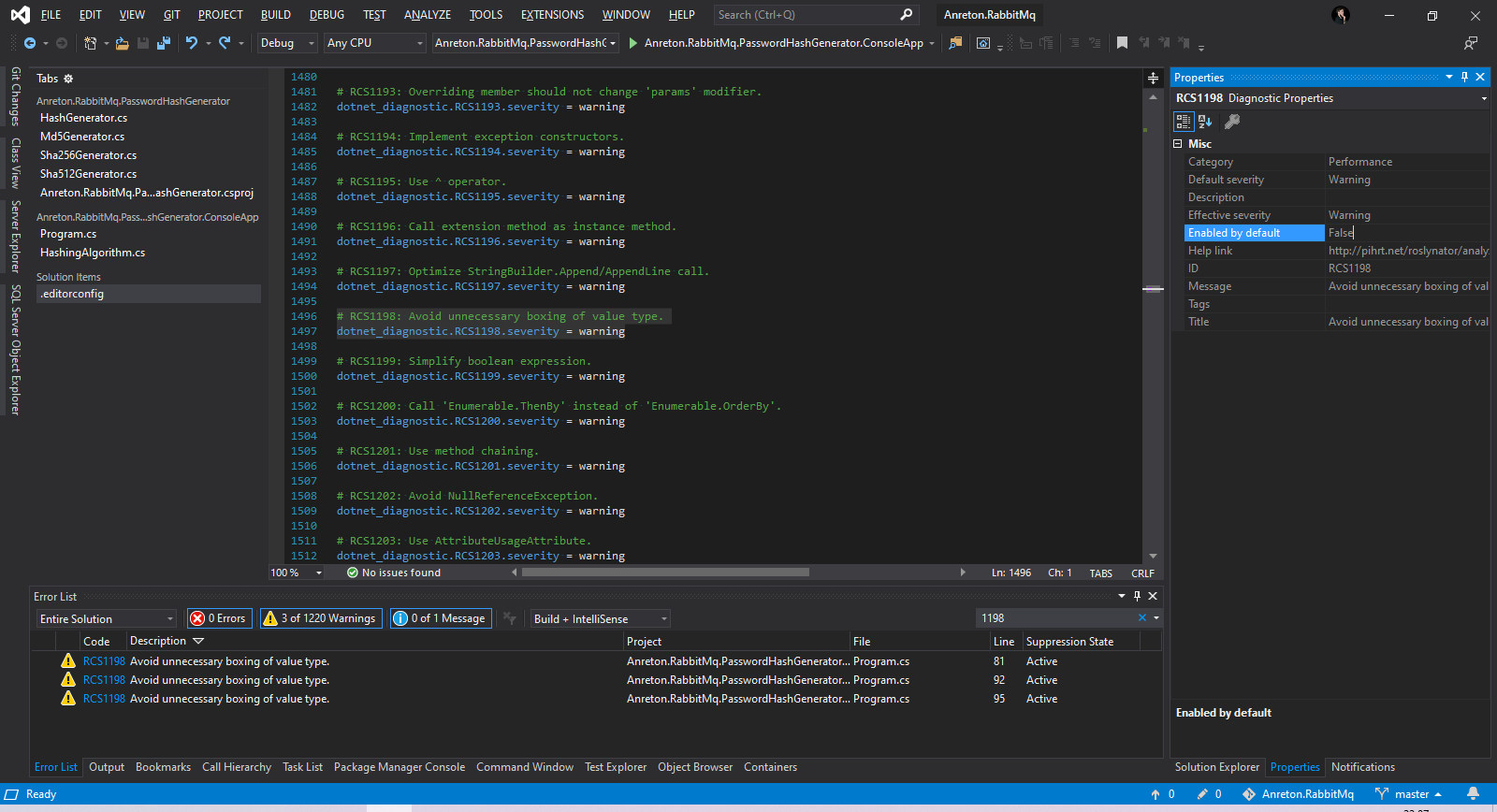1497x812 pixels.
Task: Switch to the Notifications tab
Action: (x=1363, y=767)
